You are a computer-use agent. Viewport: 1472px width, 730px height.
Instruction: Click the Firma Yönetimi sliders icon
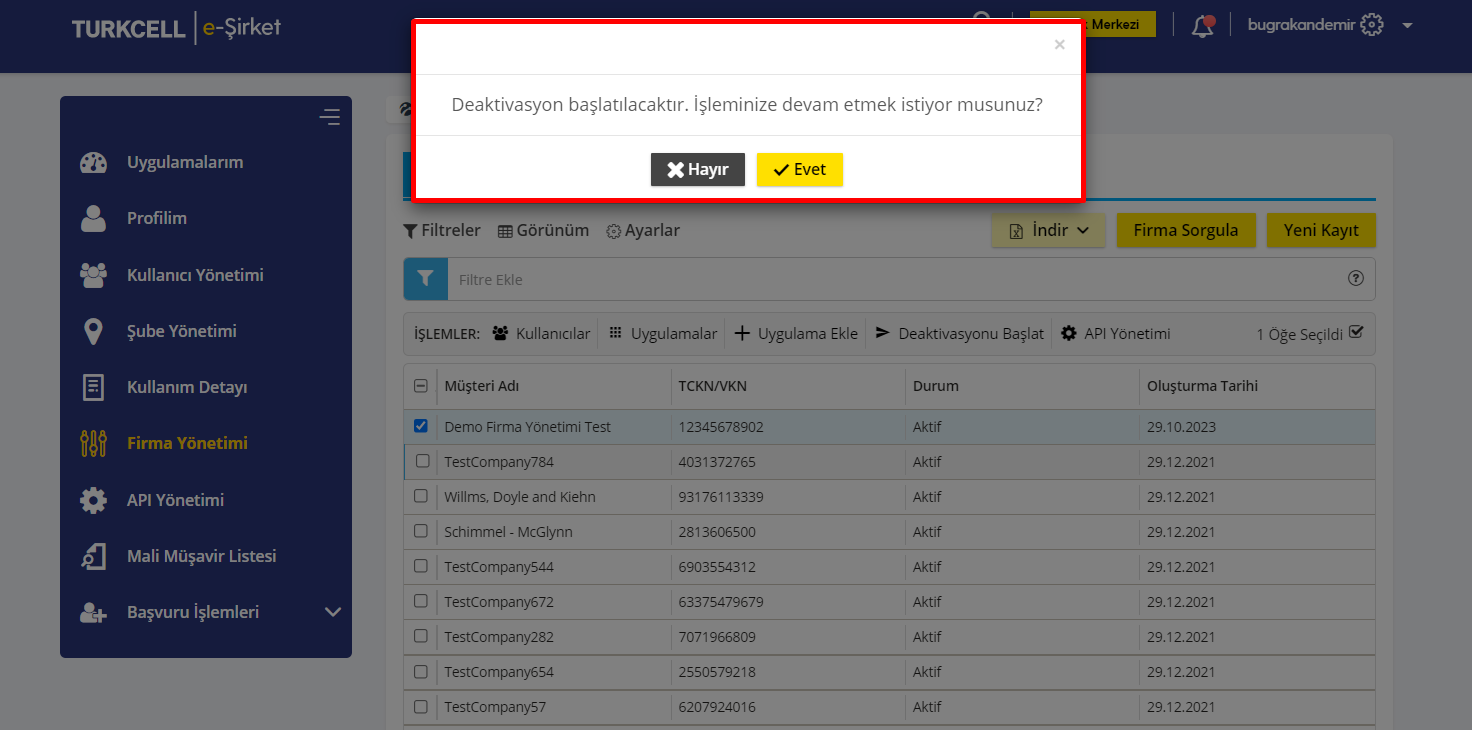click(93, 443)
